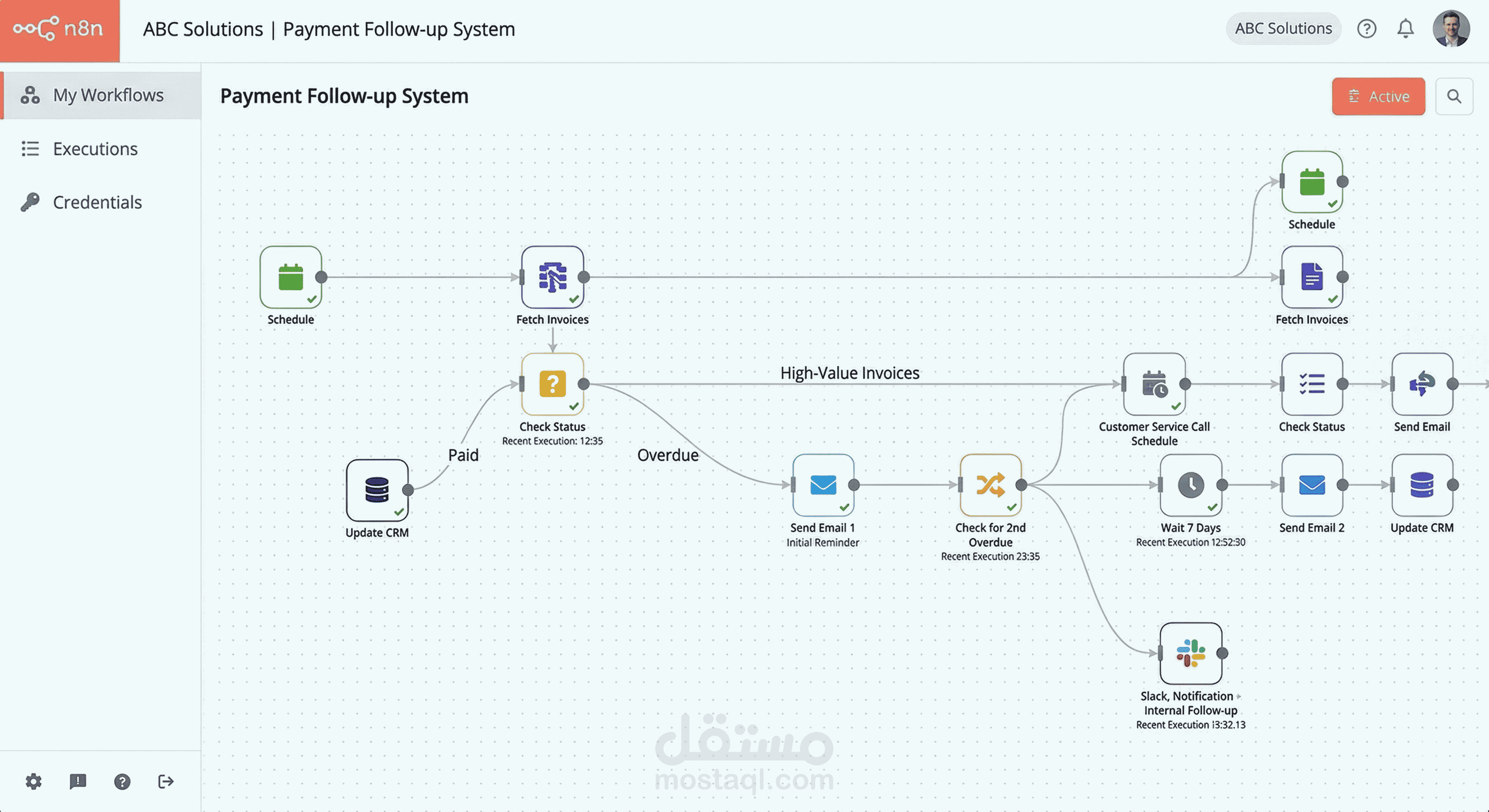Select the Check for 2nd Overdue node
Screen dimensions: 1489x812
point(991,485)
